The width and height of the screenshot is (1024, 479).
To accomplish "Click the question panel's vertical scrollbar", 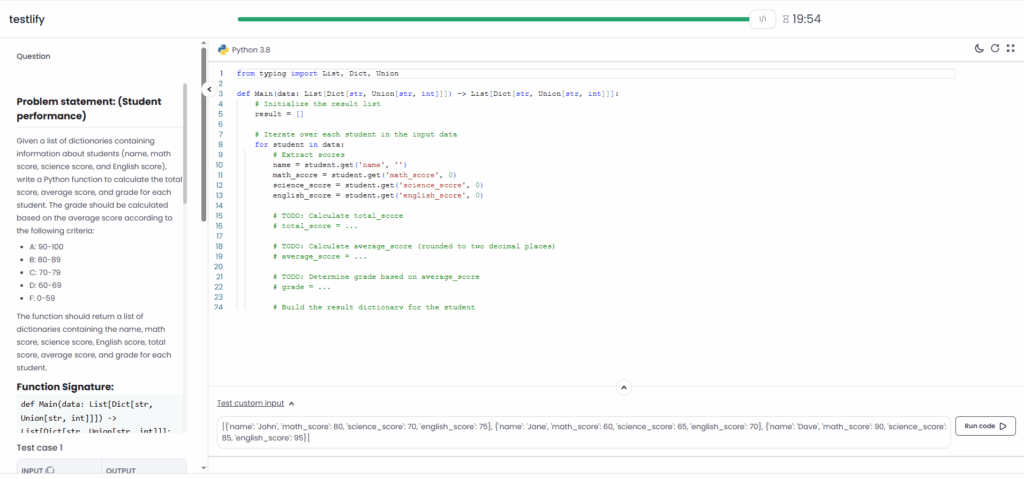I will 203,135.
